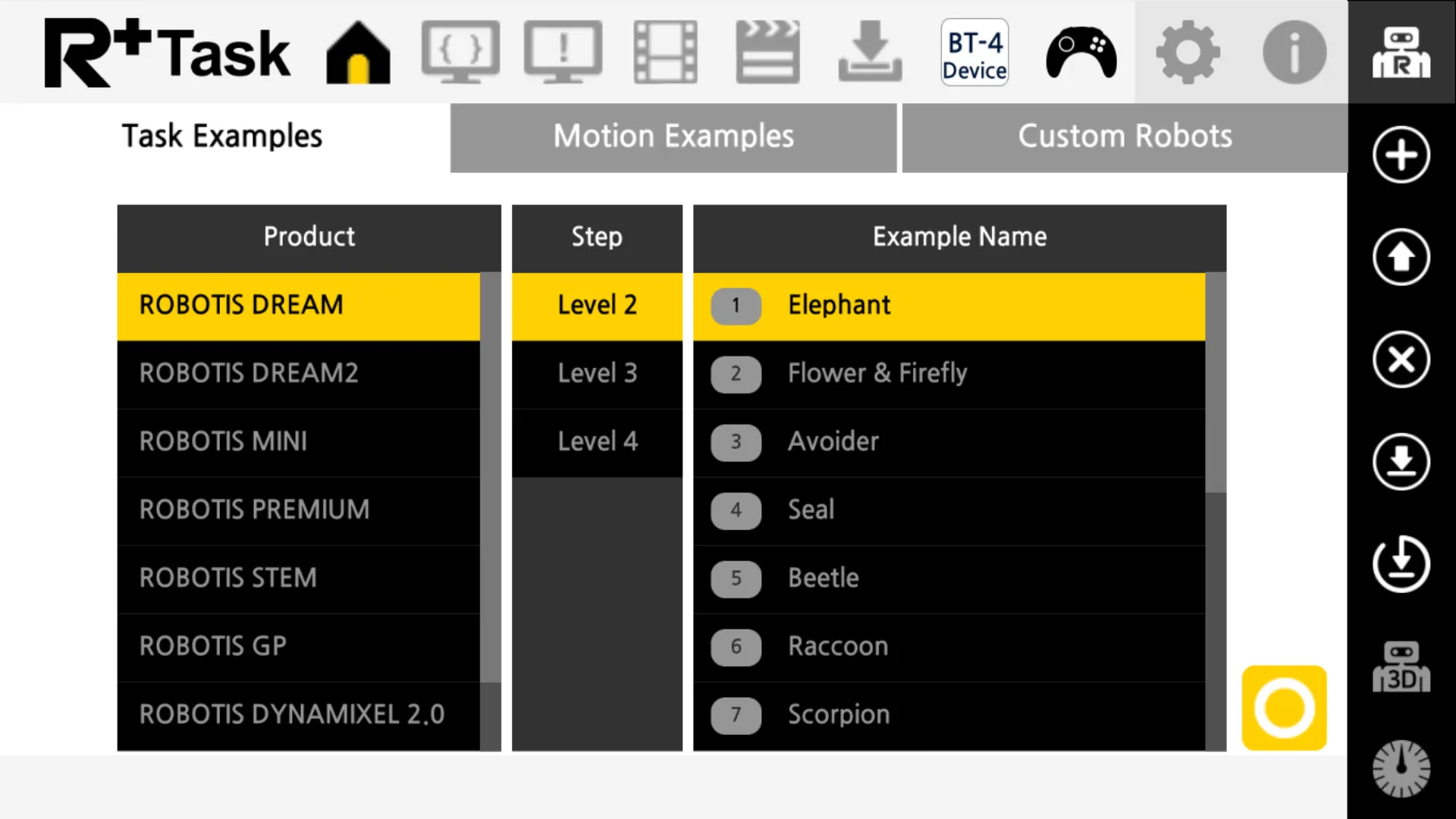Switch to the Motion Examples tab
Image resolution: width=1456 pixels, height=819 pixels.
673,136
